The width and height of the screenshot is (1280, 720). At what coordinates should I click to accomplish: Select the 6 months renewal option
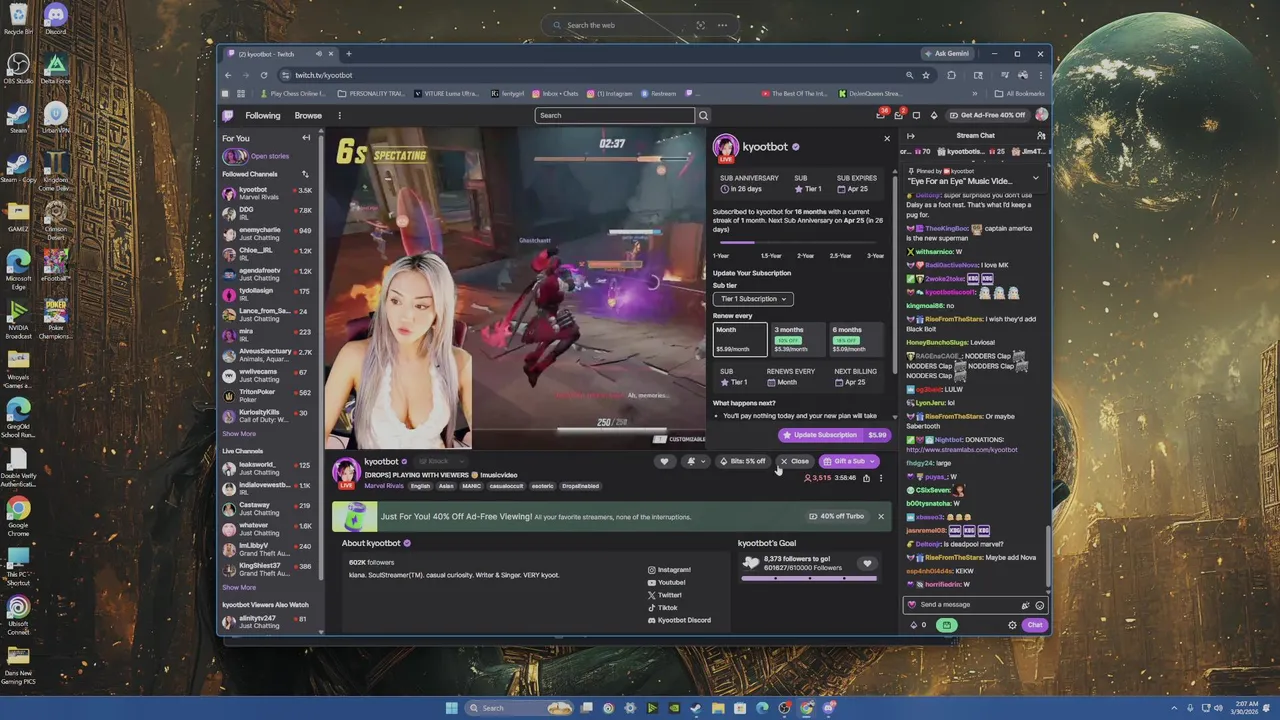[x=857, y=339]
